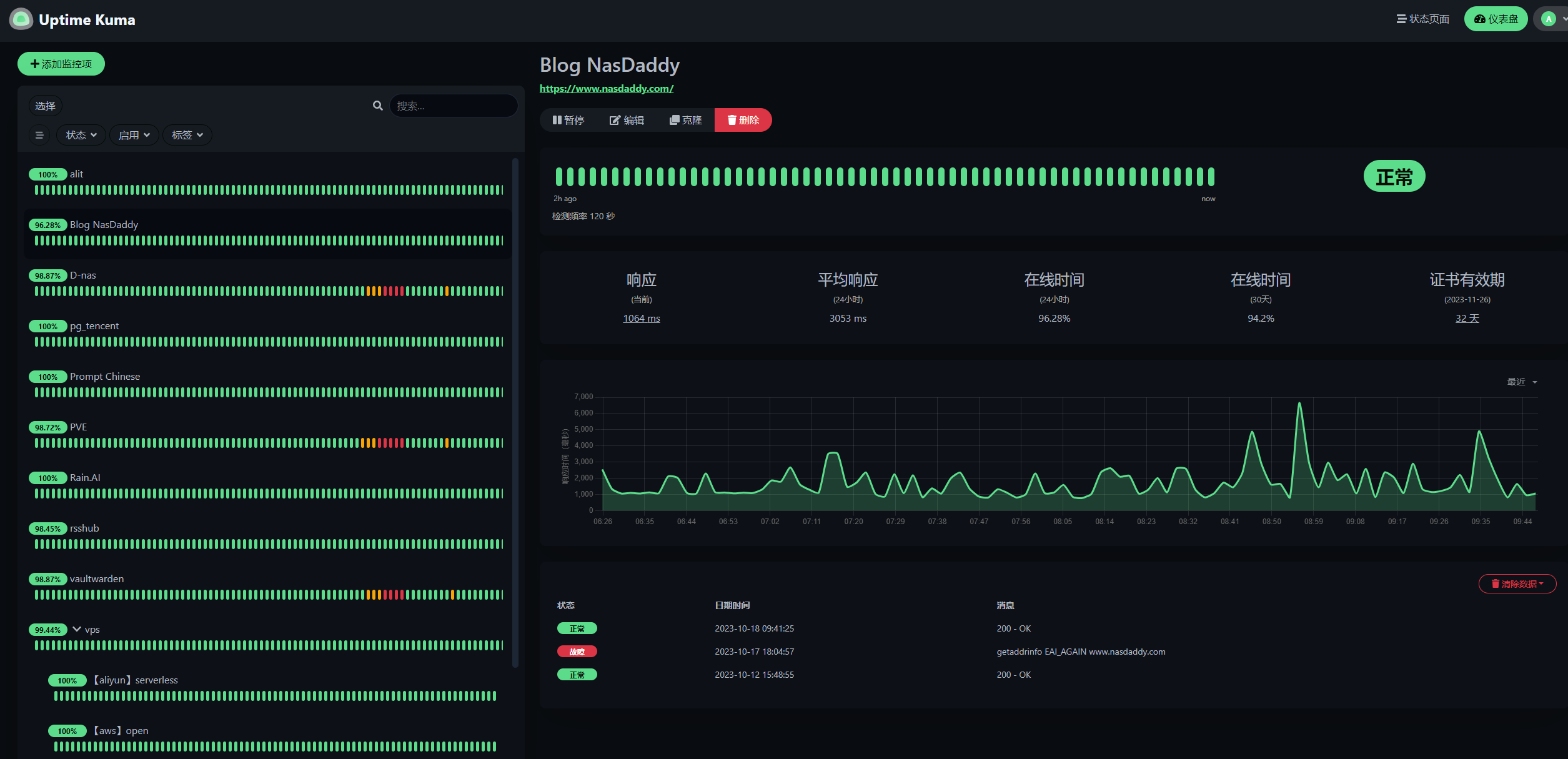Open the nasdaddy.com URL link
Screen dimensions: 1568x759
point(606,89)
